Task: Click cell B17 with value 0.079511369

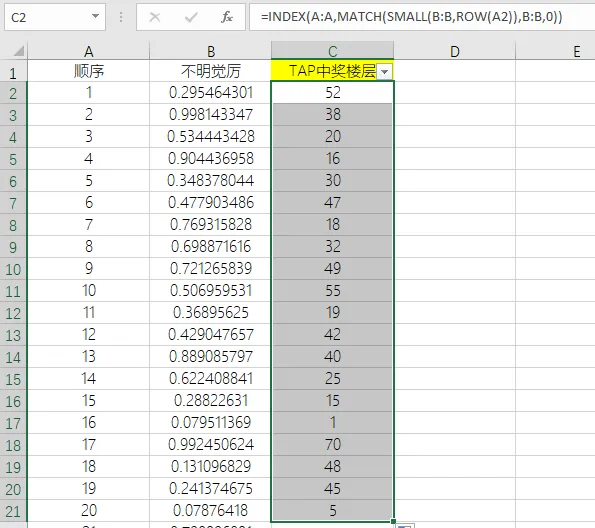Action: pyautogui.click(x=211, y=422)
